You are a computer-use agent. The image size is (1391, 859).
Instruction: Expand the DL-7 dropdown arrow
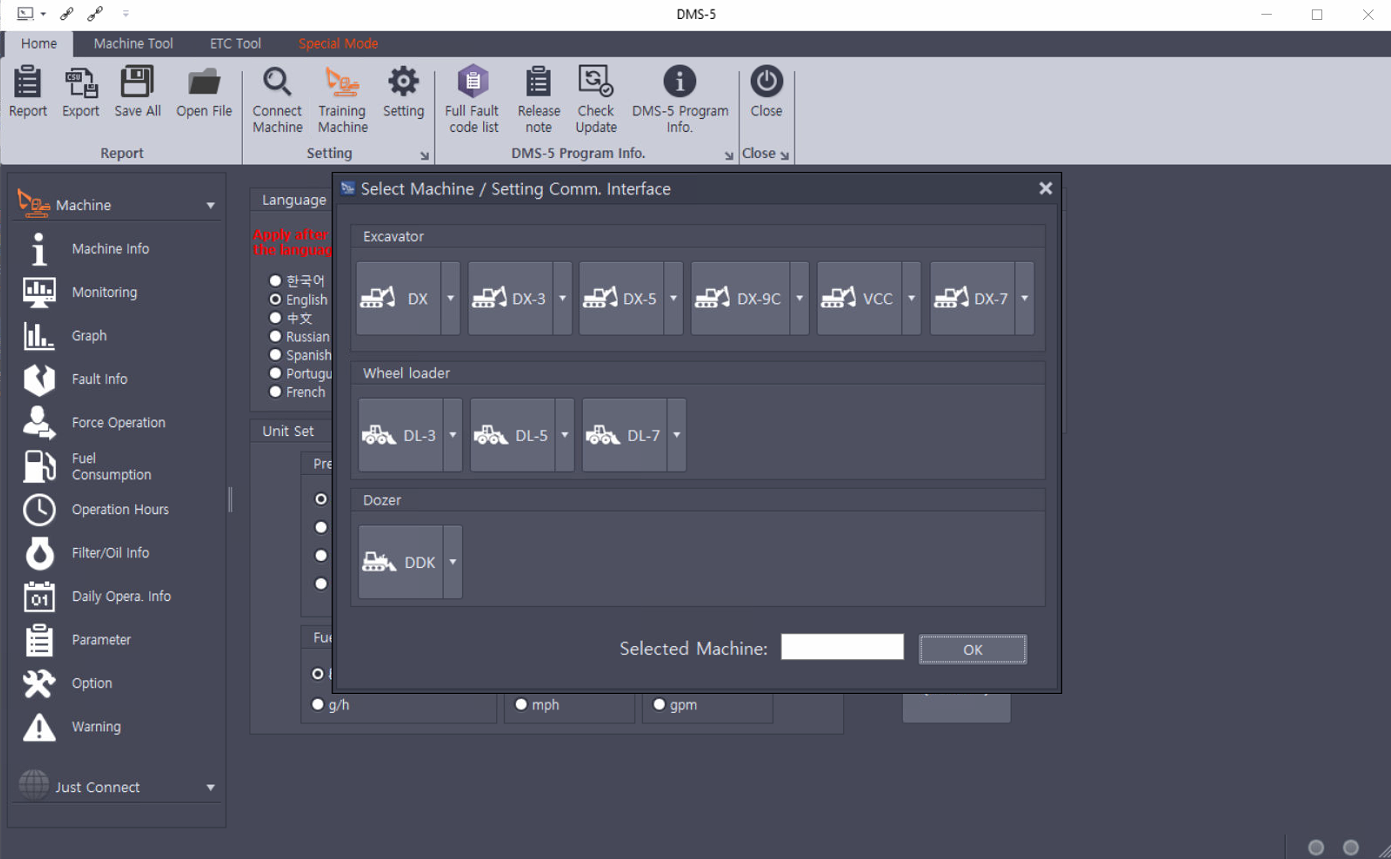(x=677, y=435)
